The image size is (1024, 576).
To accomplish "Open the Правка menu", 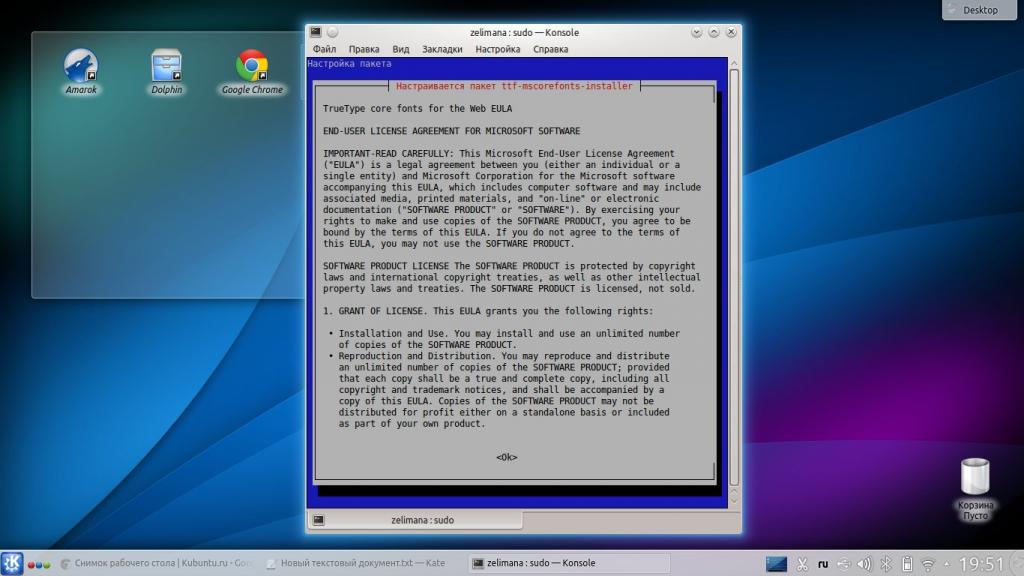I will pyautogui.click(x=364, y=49).
